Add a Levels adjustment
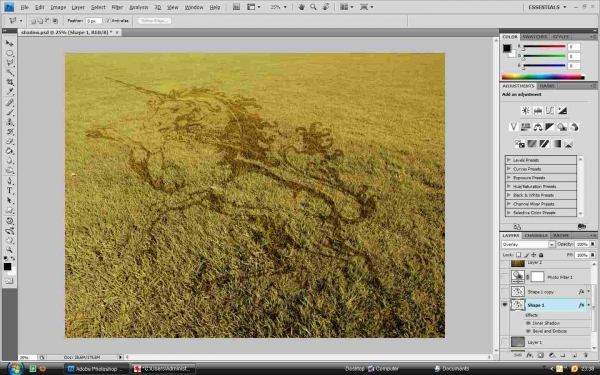Image resolution: width=600 pixels, height=375 pixels. click(538, 111)
